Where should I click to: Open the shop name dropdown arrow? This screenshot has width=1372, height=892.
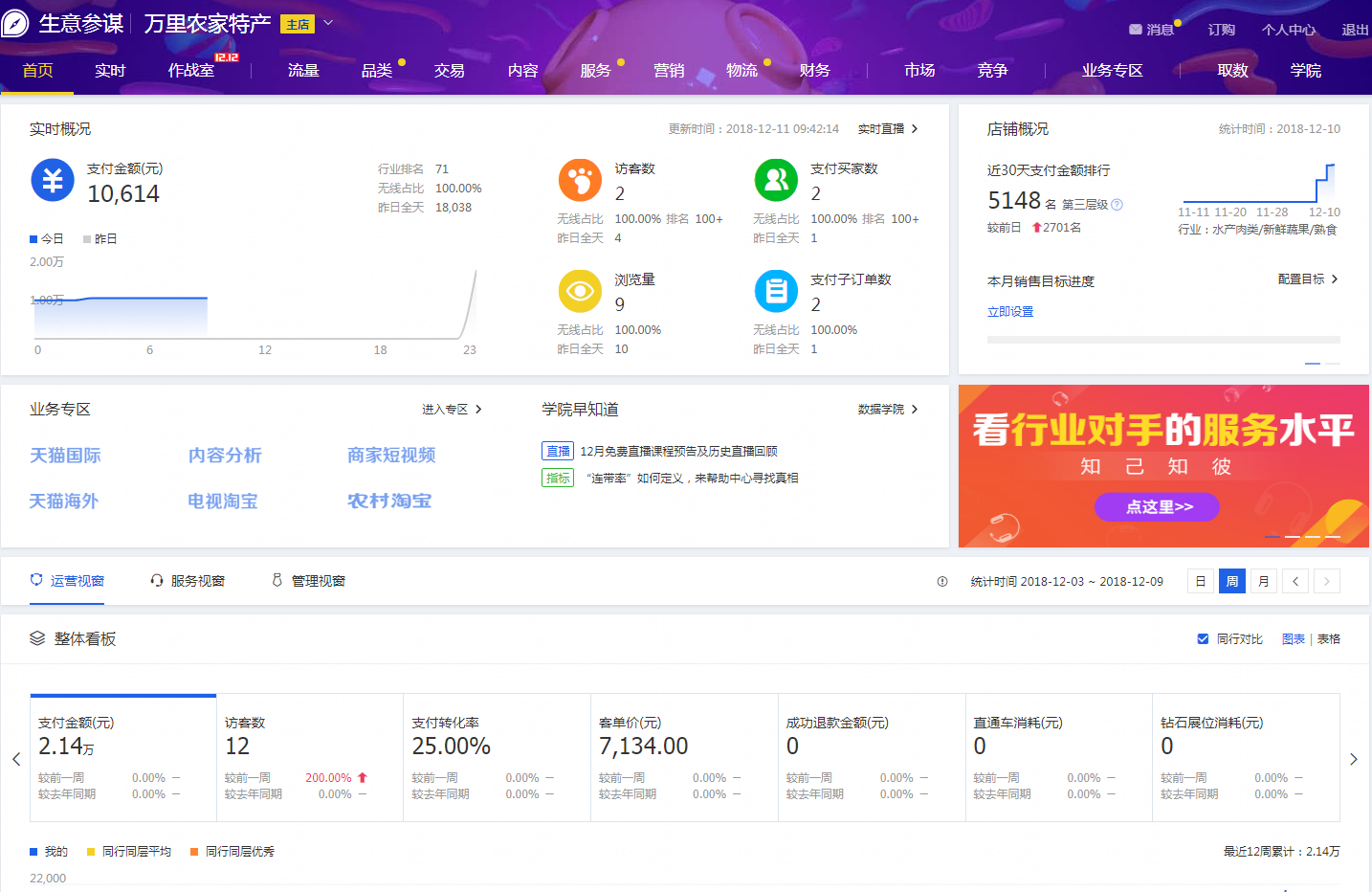pyautogui.click(x=328, y=22)
